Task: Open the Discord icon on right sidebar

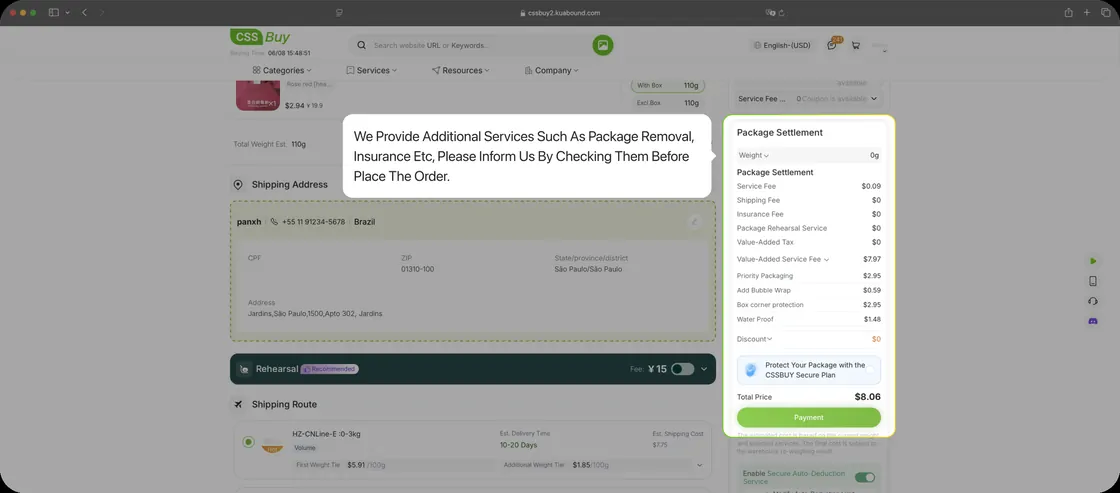Action: [1093, 322]
